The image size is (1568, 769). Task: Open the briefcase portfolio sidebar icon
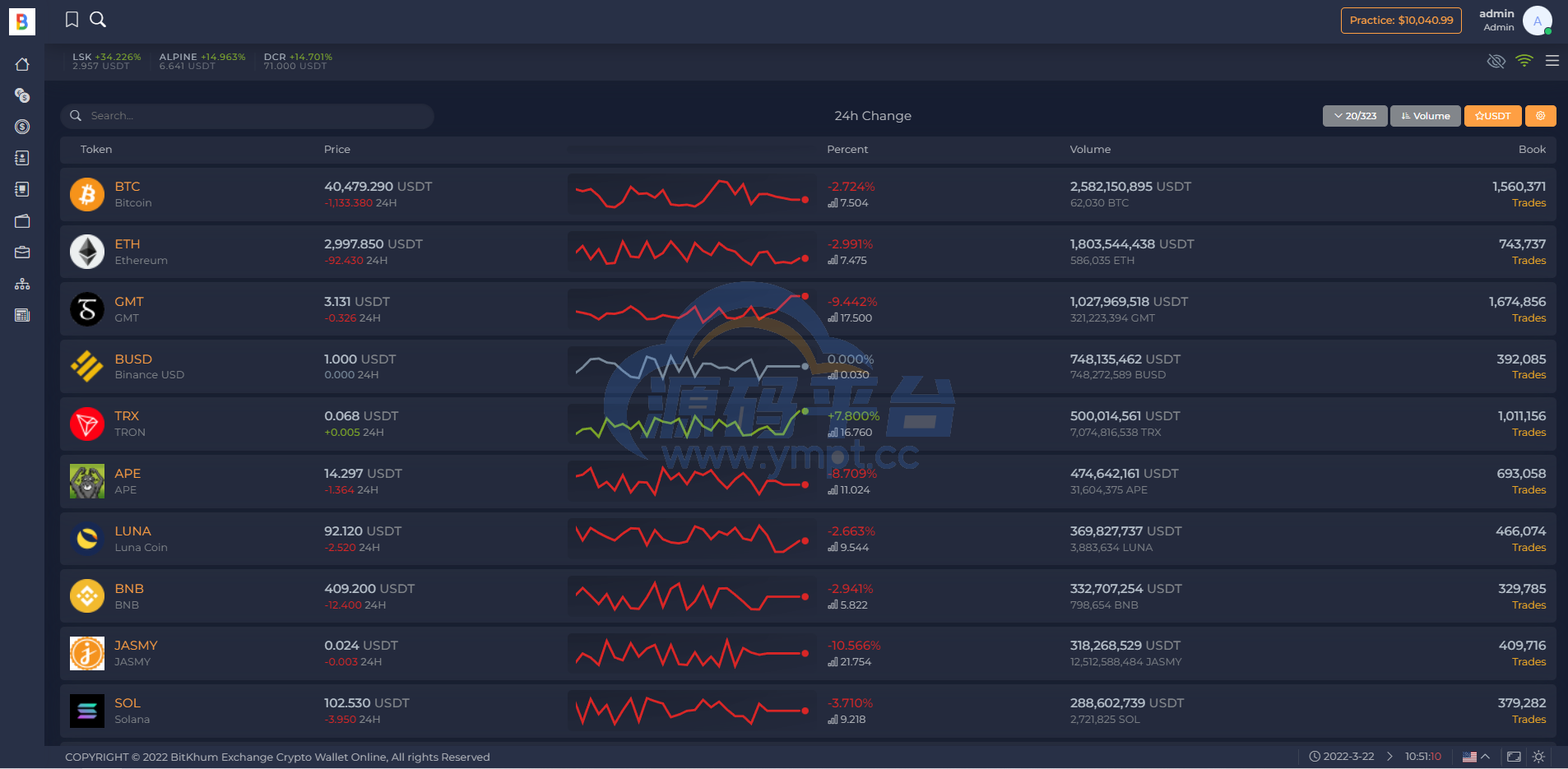(x=22, y=252)
